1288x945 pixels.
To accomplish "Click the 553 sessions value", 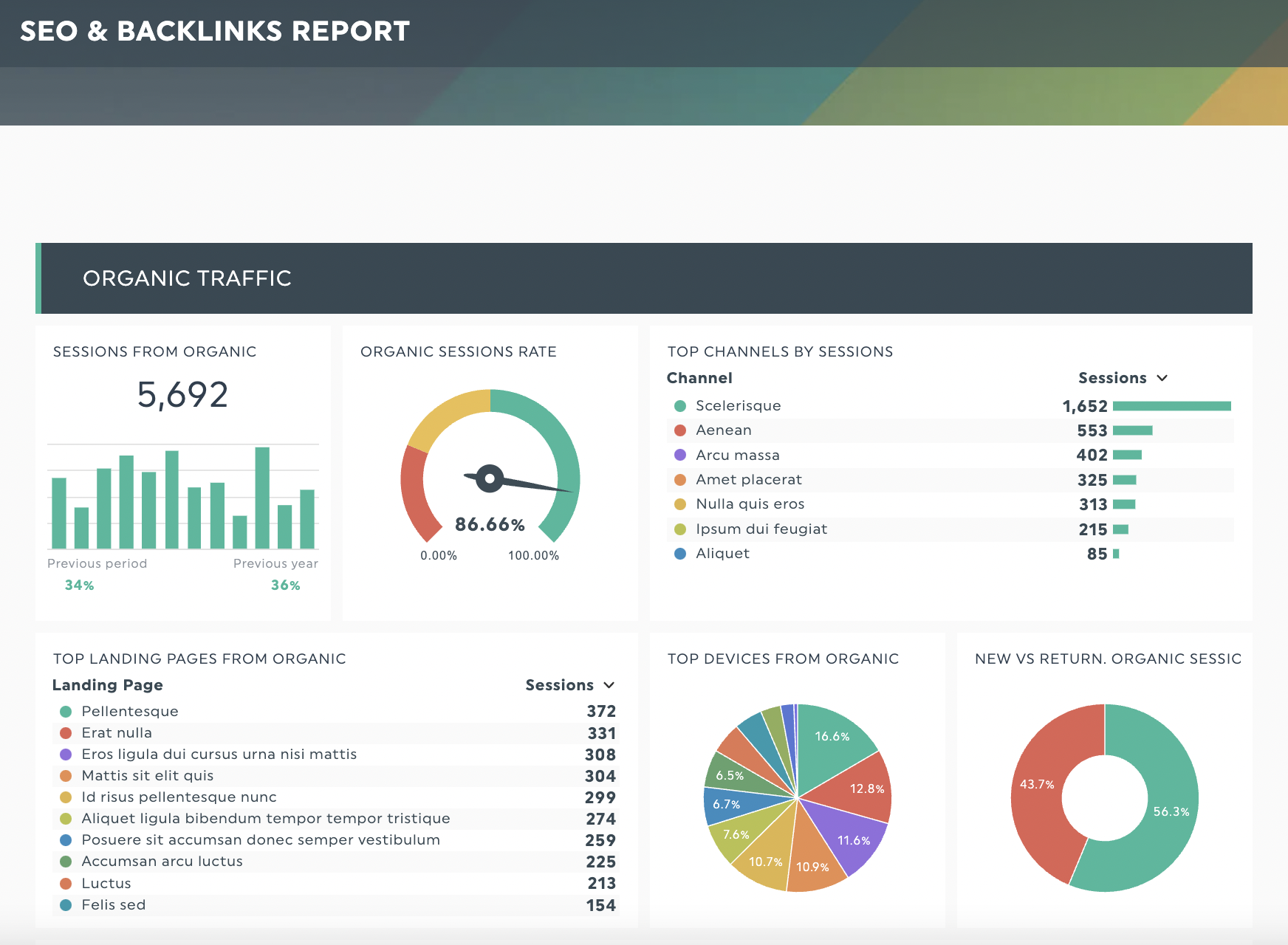I will (1092, 430).
